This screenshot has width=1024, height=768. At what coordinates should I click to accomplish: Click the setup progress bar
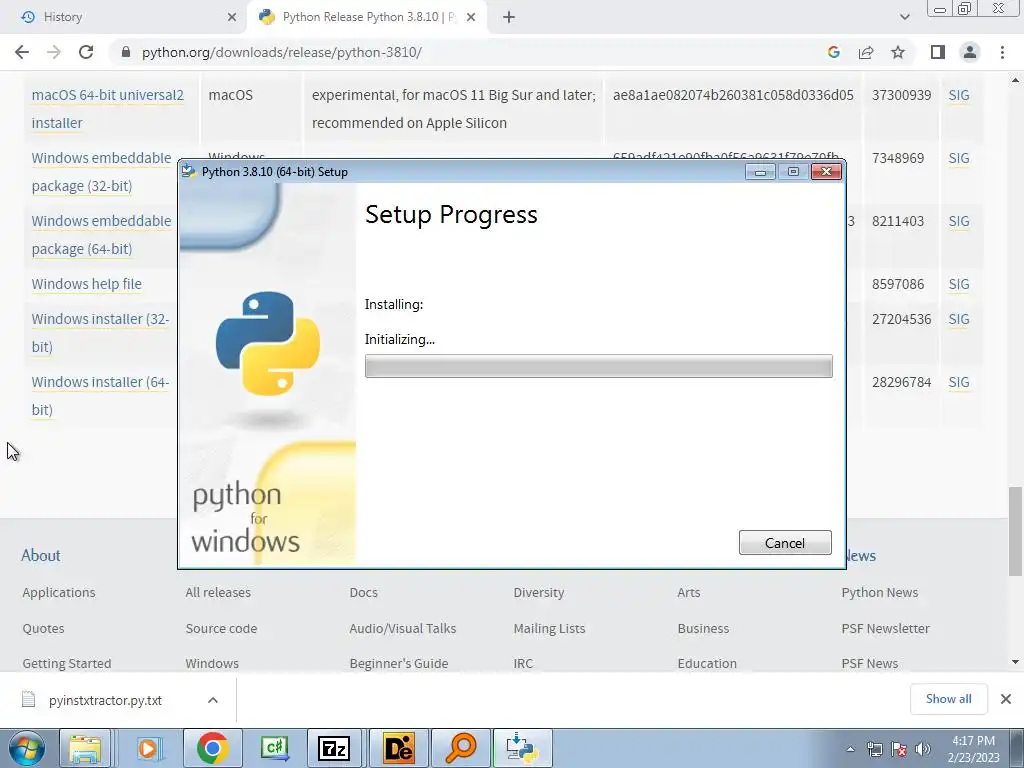pyautogui.click(x=598, y=366)
